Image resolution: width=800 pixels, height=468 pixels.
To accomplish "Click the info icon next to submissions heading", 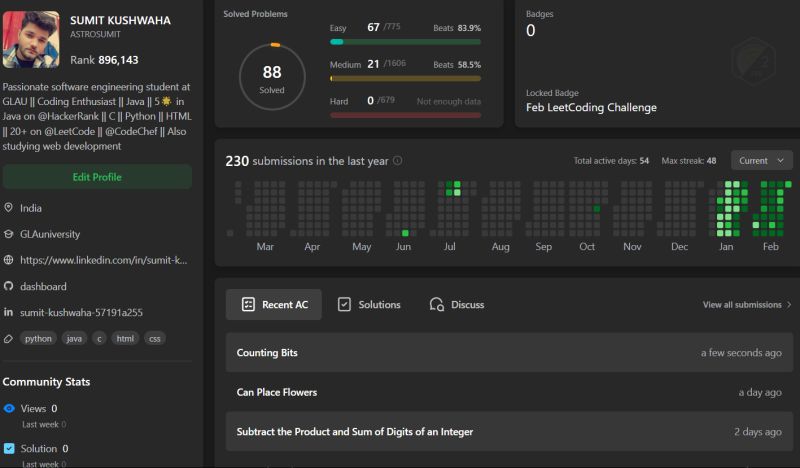I will pos(397,160).
